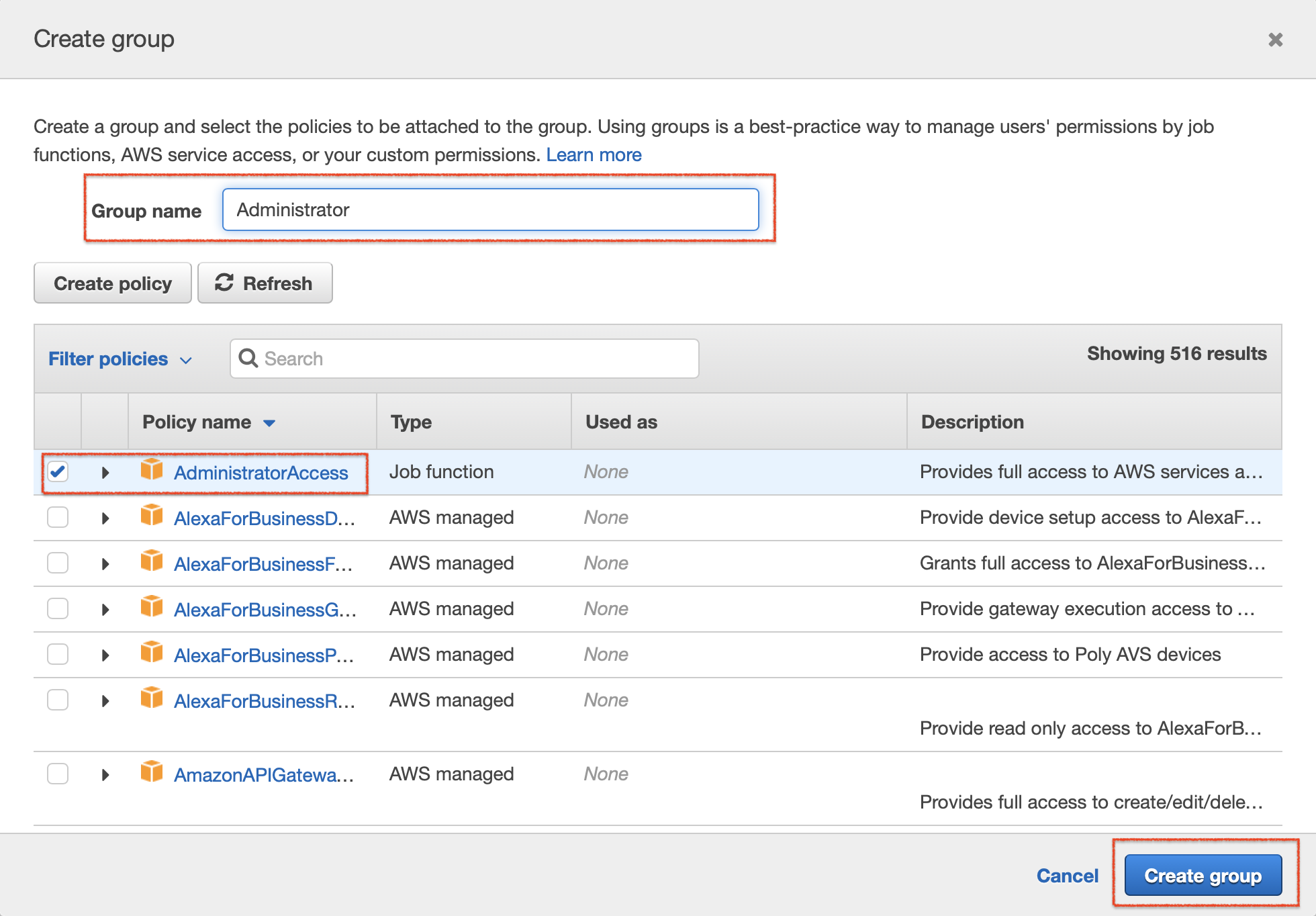Expand the AlexaForBusinessF... policy row
Screen dimensions: 1316x916
(x=105, y=564)
